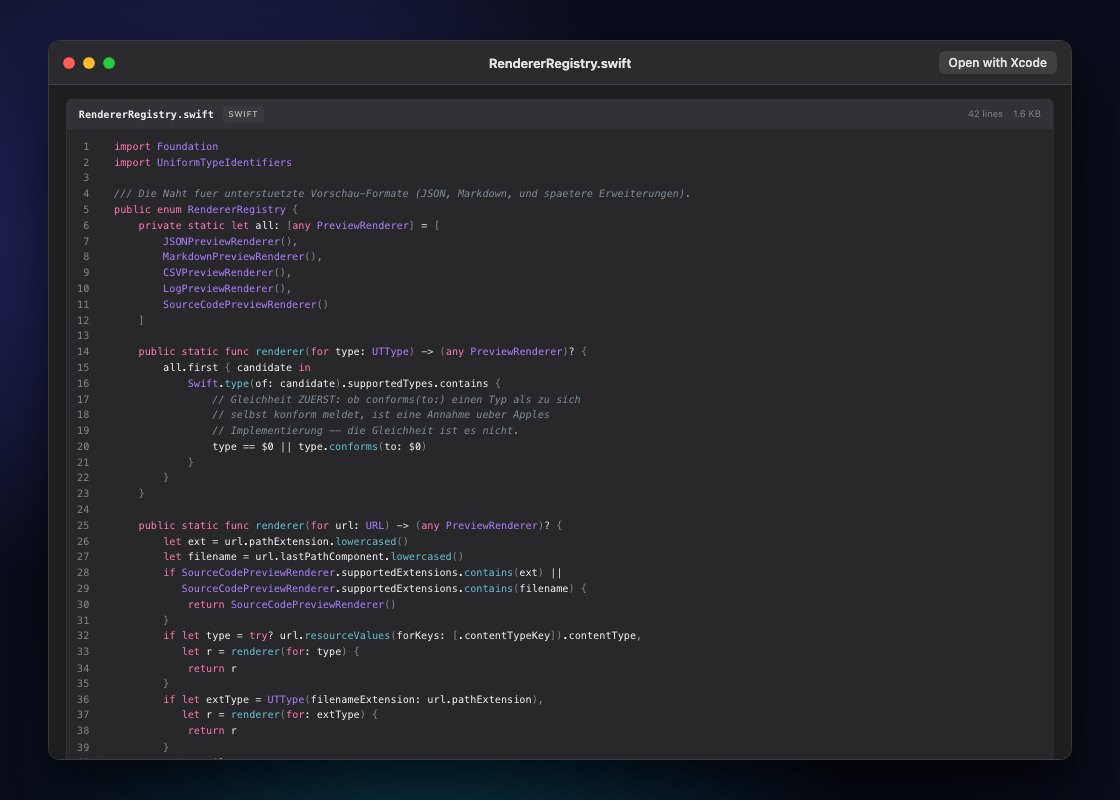Click 'renderer(for url: URL)' function on line 25
The image size is (1120, 800).
pyautogui.click(x=323, y=526)
